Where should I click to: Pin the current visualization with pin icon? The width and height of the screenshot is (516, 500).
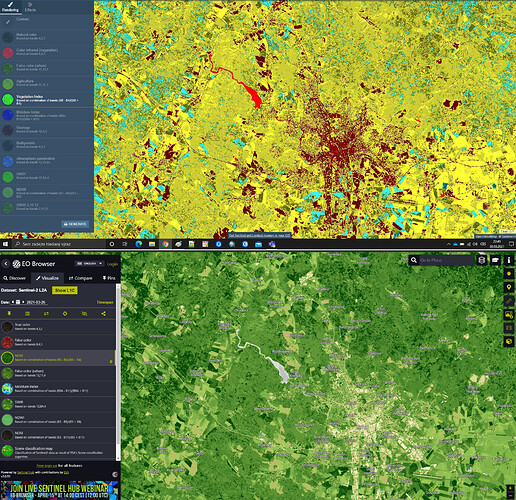point(9,314)
